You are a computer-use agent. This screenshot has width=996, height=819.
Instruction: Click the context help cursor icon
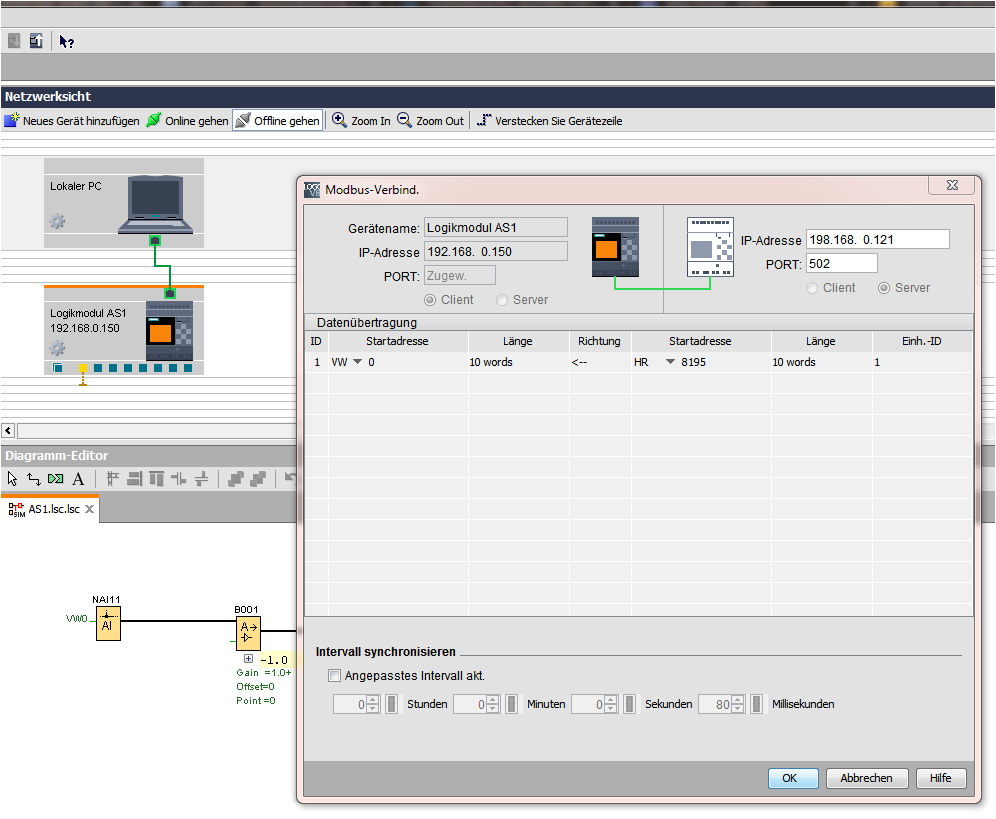point(66,41)
